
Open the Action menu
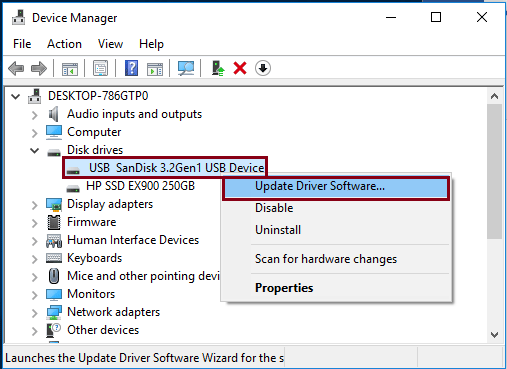(64, 44)
